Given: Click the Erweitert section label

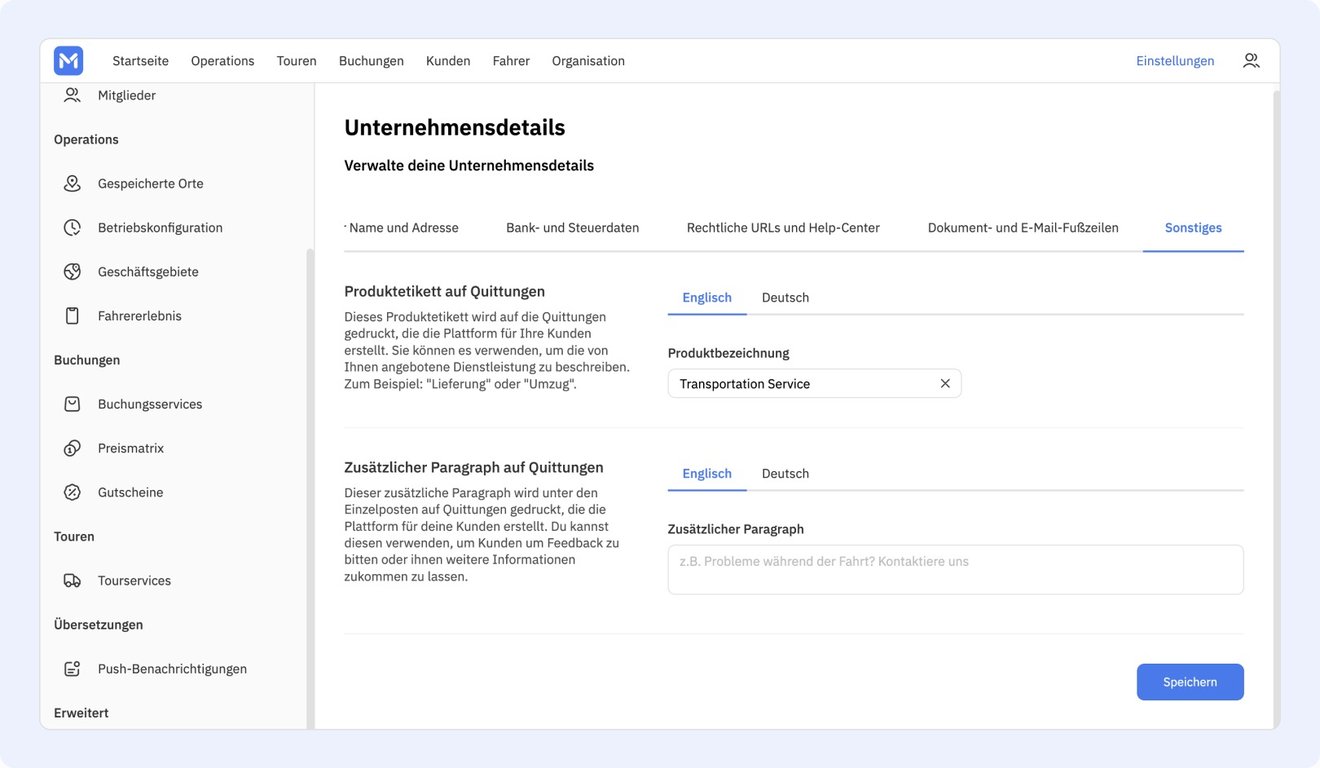Looking at the screenshot, I should pos(81,713).
